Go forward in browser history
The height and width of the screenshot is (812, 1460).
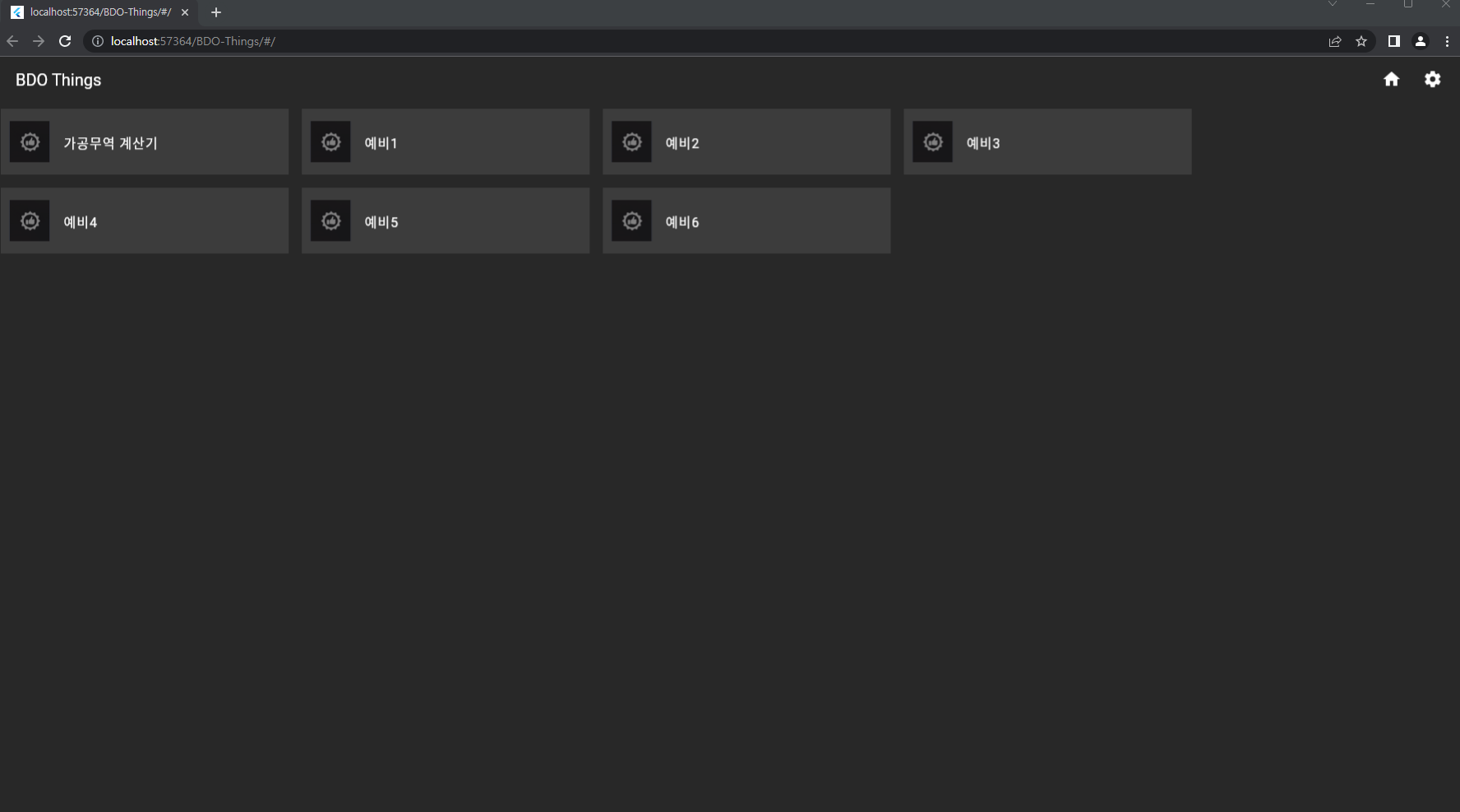(x=39, y=41)
